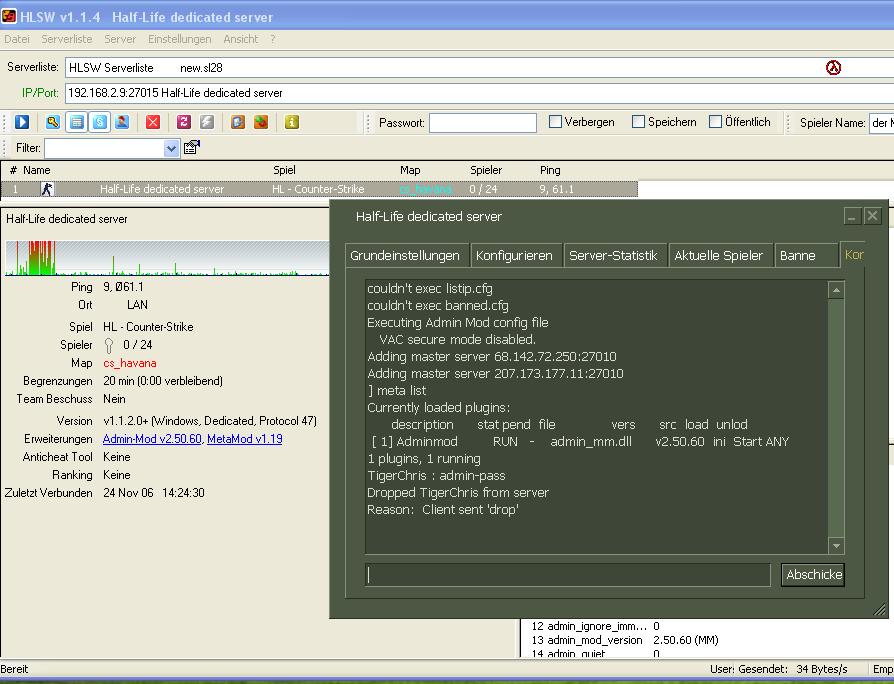Image resolution: width=894 pixels, height=684 pixels.
Task: Click the player portrait toolbar icon
Action: pyautogui.click(x=122, y=122)
